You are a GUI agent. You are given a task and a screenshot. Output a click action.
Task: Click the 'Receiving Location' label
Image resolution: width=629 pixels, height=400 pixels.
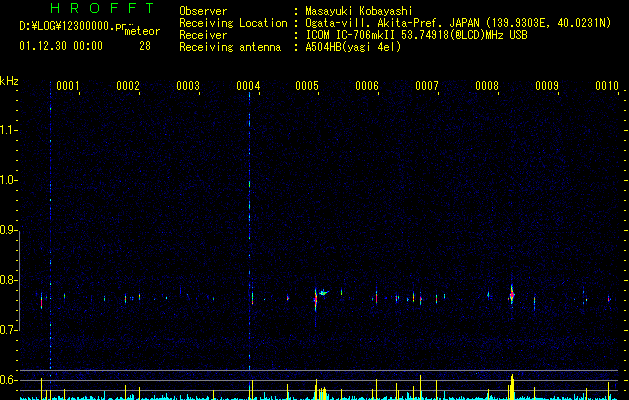233,23
